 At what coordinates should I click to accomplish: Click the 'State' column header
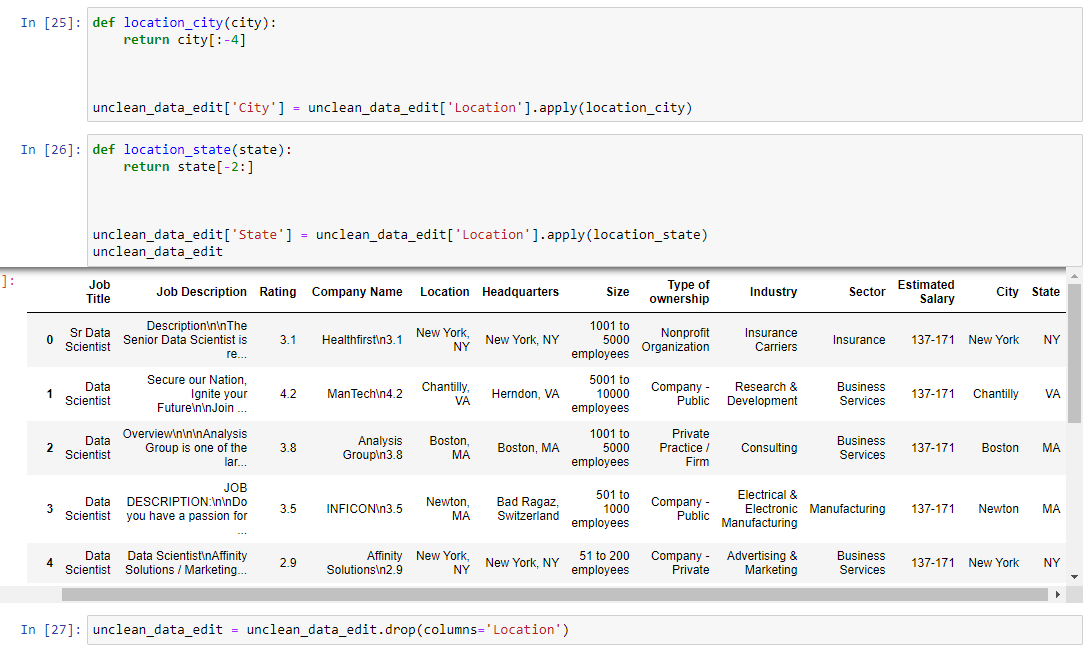tap(1046, 292)
